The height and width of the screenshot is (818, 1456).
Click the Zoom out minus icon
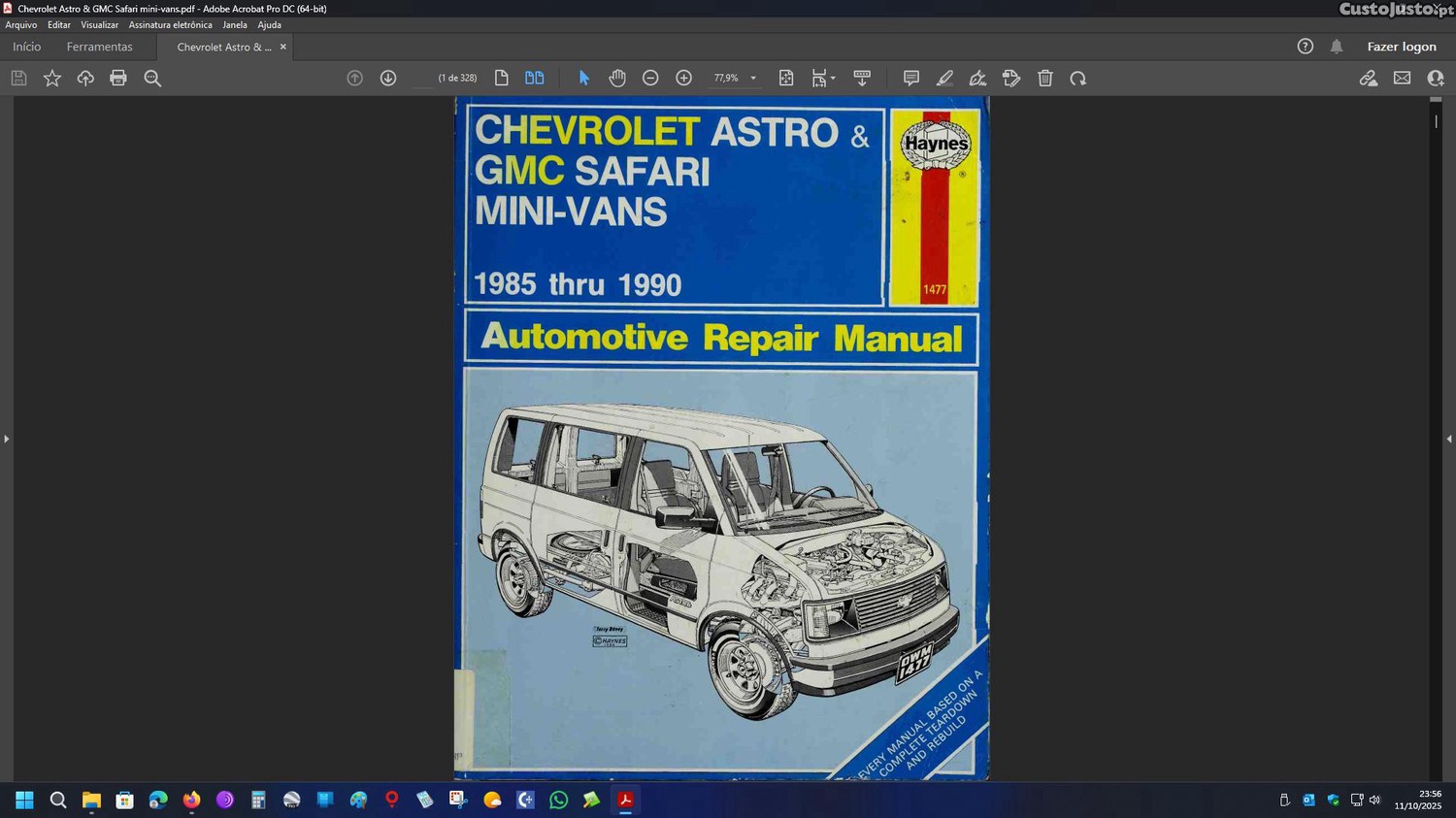tap(650, 79)
